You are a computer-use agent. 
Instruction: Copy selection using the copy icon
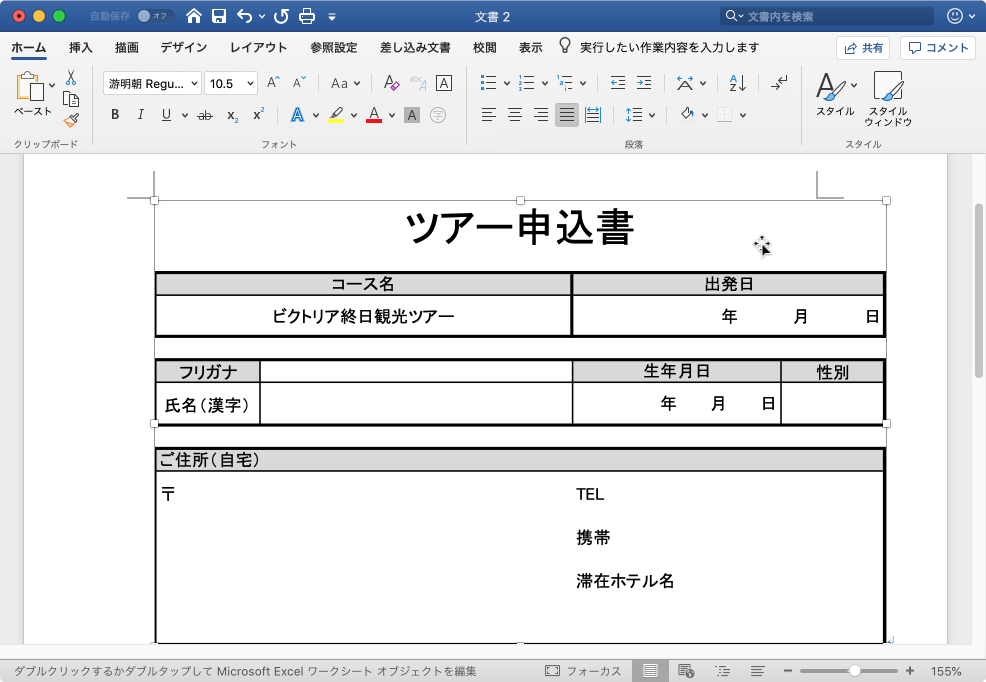click(71, 99)
